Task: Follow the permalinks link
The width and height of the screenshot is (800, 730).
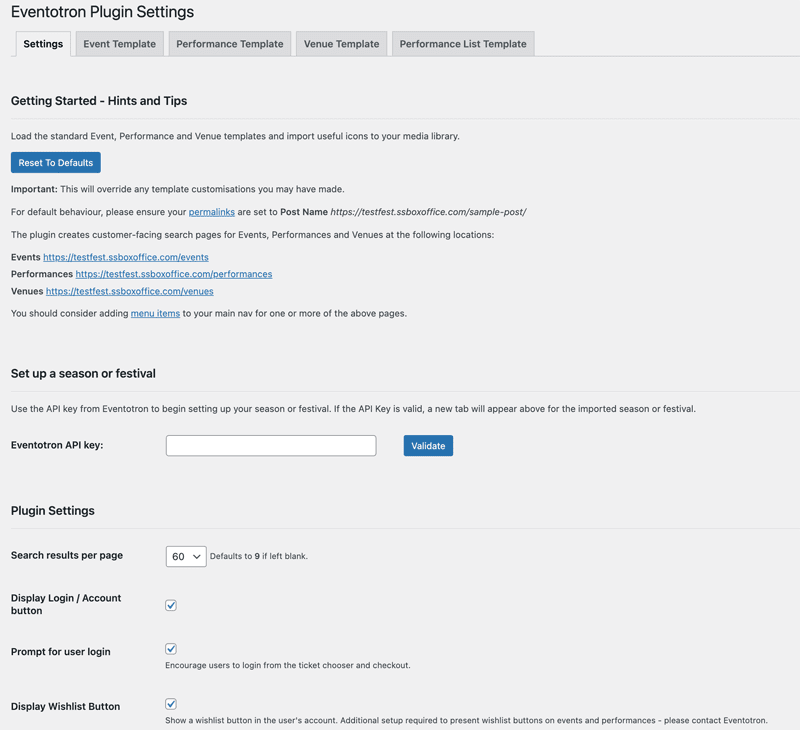Action: click(x=212, y=212)
